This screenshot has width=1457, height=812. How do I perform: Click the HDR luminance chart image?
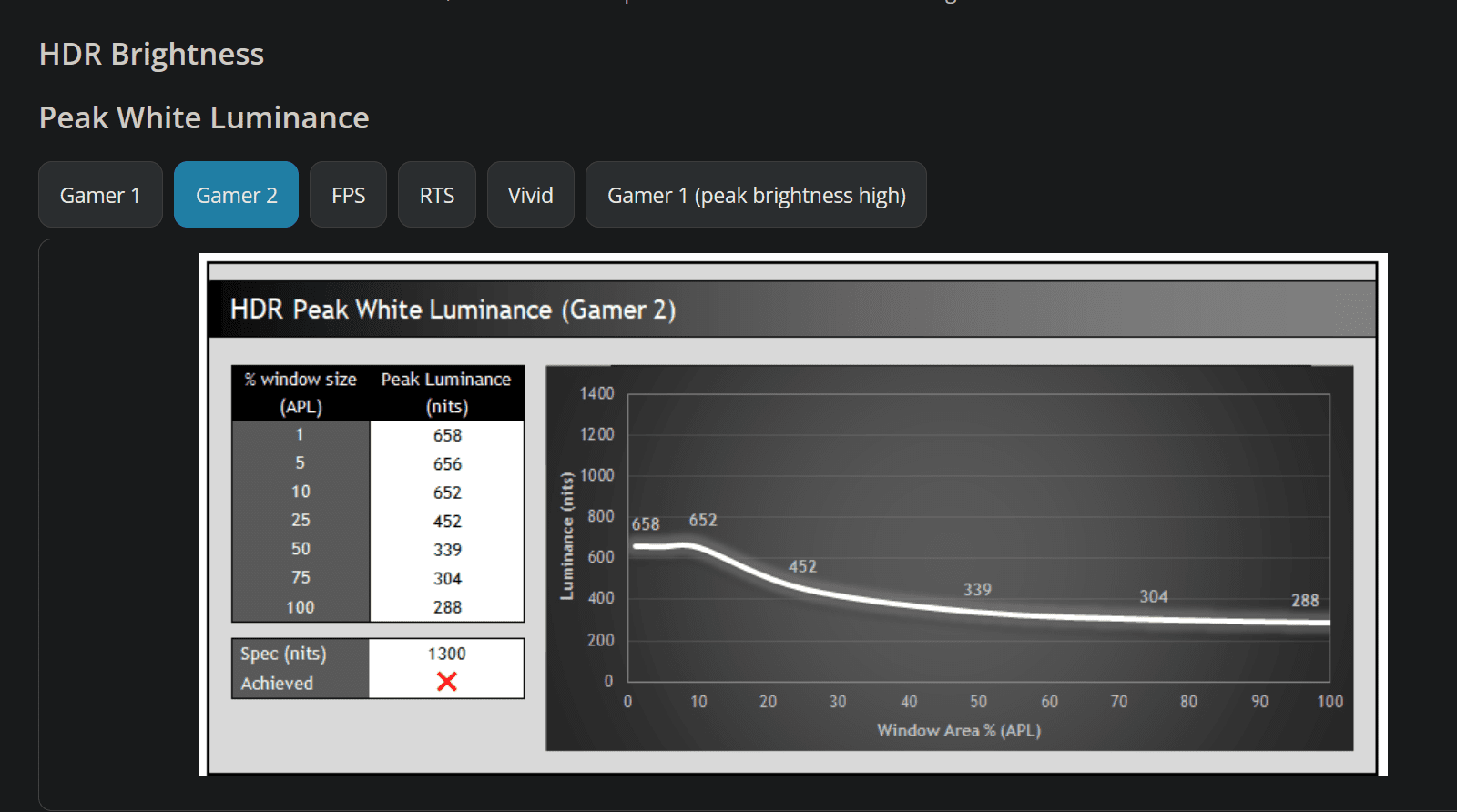[x=792, y=514]
